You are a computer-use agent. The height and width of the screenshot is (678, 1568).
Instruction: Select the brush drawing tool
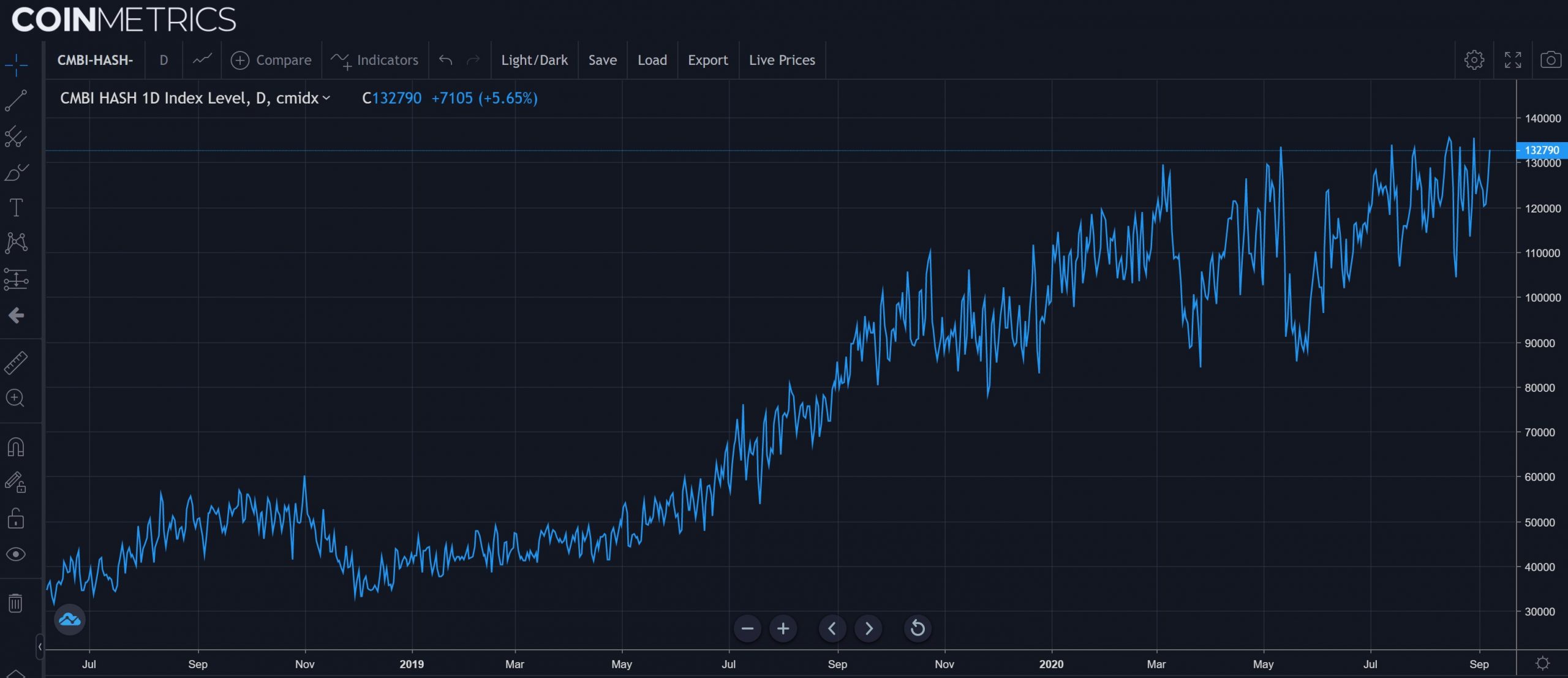pyautogui.click(x=16, y=172)
